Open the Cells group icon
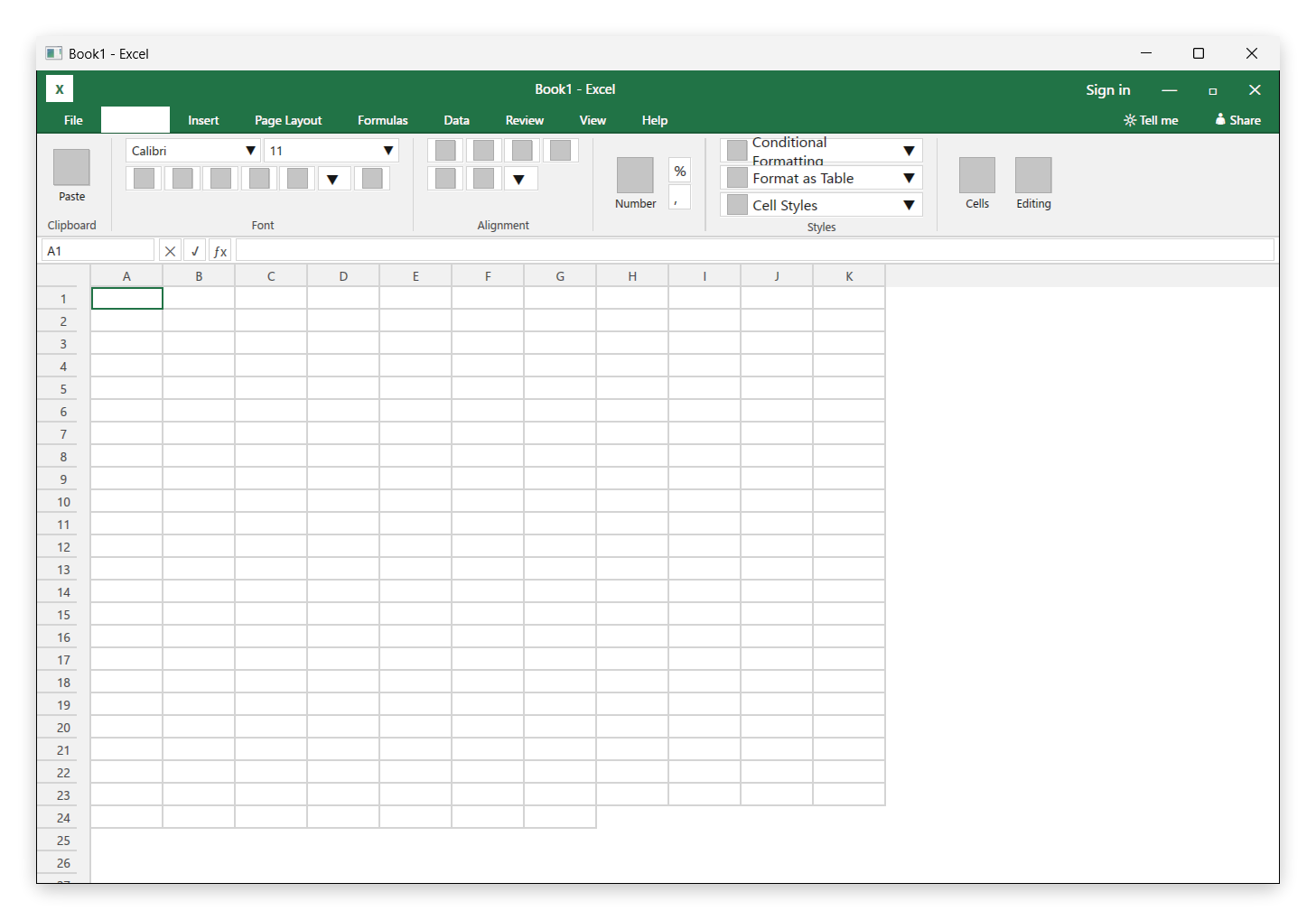 coord(977,175)
